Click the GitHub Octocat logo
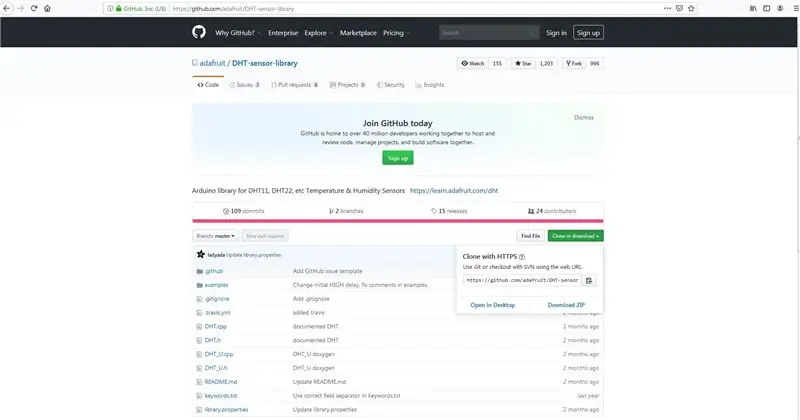800x420 pixels. [199, 32]
